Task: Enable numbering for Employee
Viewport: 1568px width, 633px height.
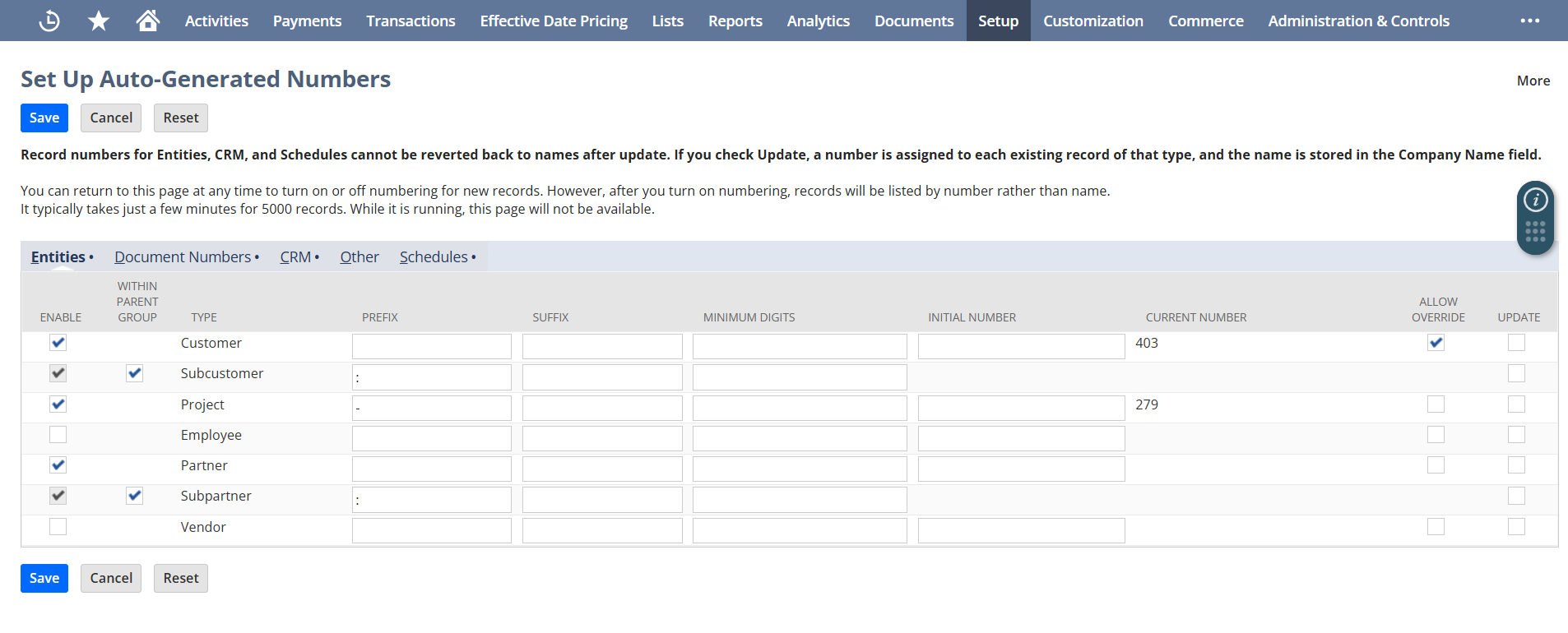Action: coord(58,435)
